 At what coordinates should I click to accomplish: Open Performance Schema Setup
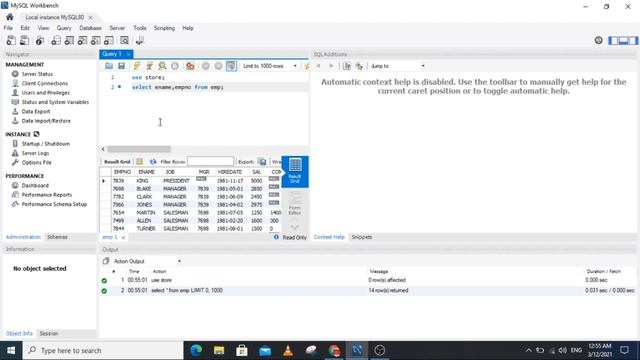click(x=54, y=204)
